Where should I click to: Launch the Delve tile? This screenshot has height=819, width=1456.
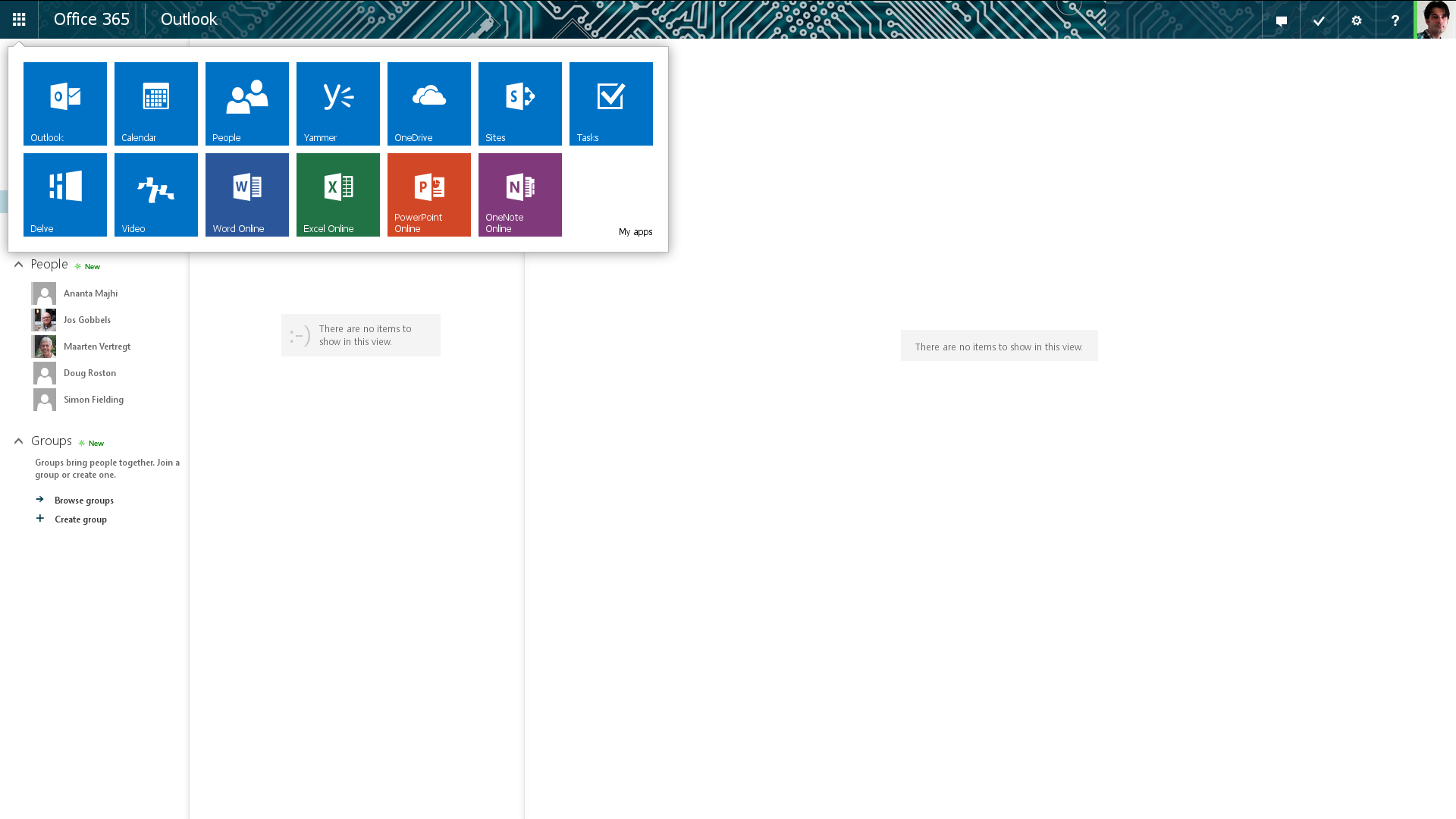(x=65, y=195)
